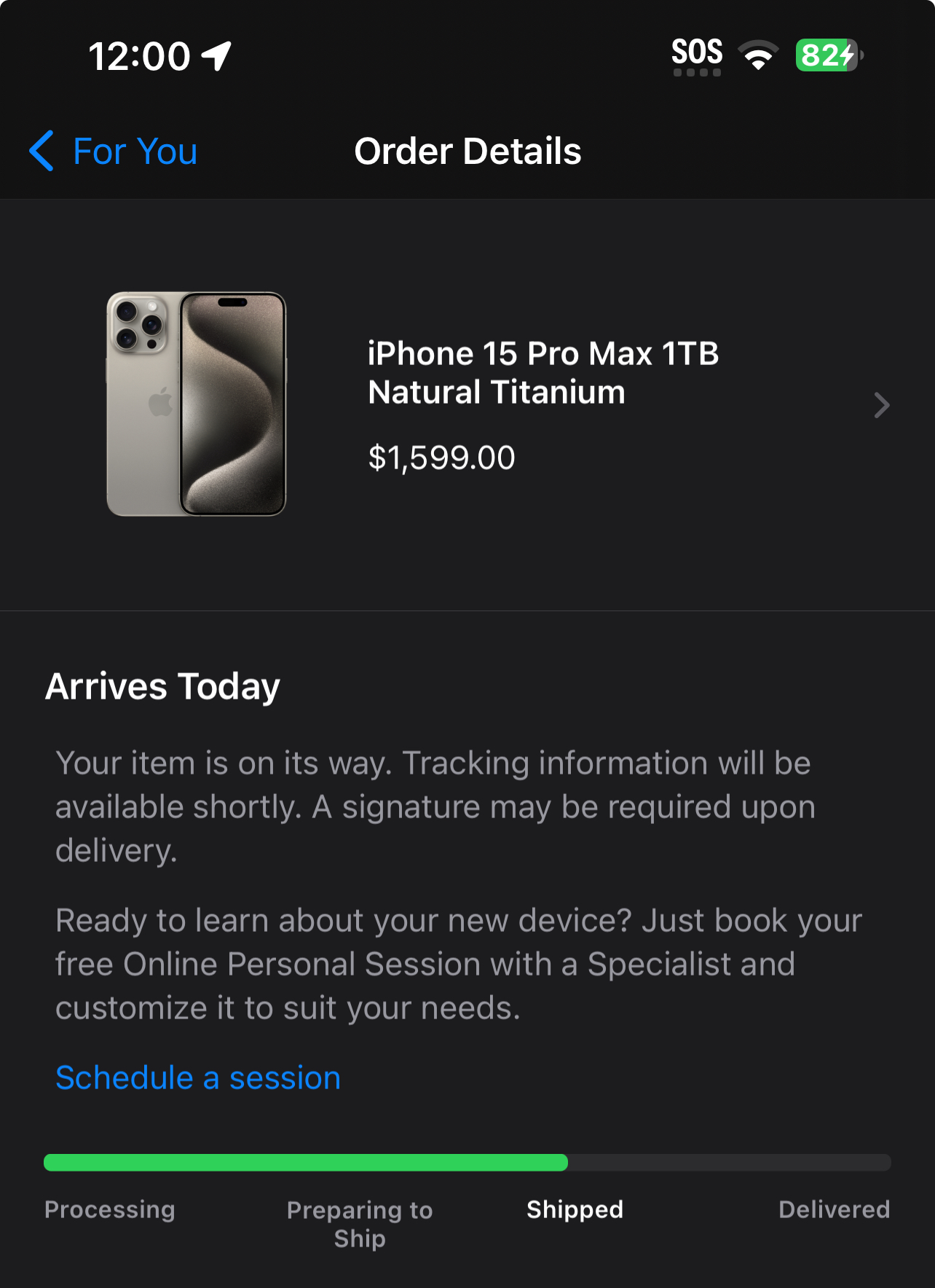Tap the Wi-Fi status icon
This screenshot has width=935, height=1288.
click(758, 55)
